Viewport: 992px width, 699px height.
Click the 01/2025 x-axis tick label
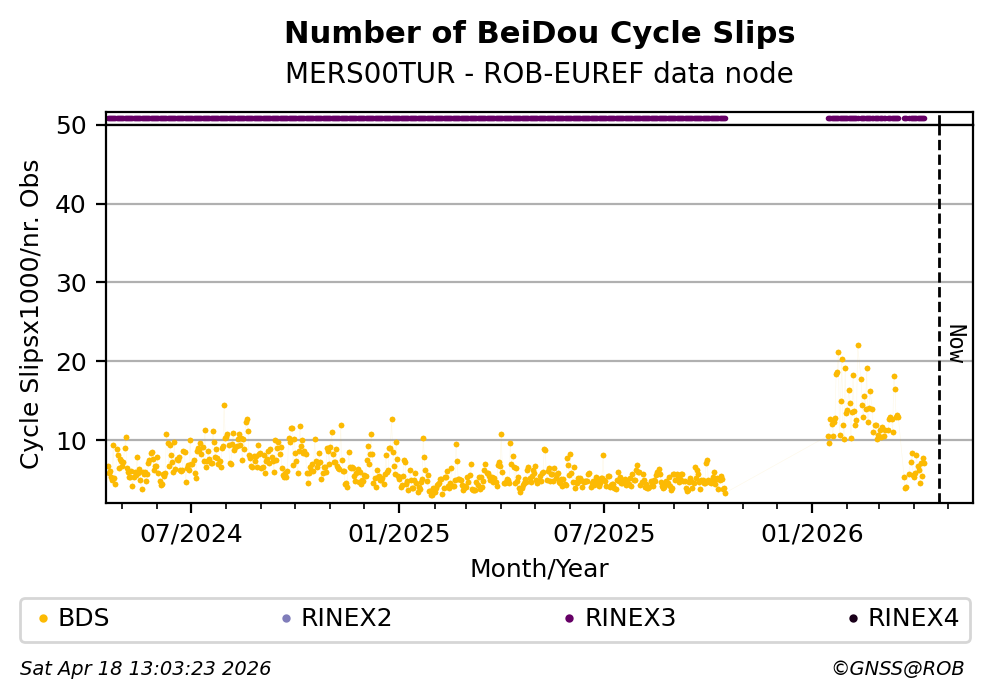point(398,534)
